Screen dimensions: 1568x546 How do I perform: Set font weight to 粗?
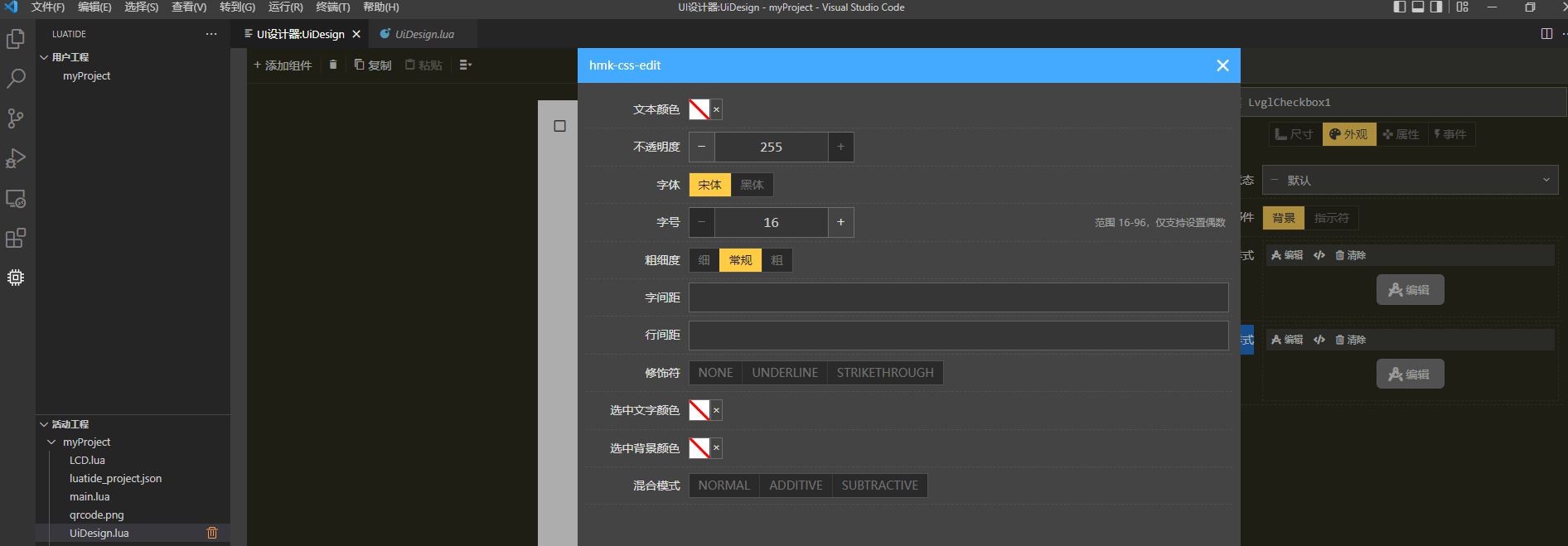click(x=777, y=260)
